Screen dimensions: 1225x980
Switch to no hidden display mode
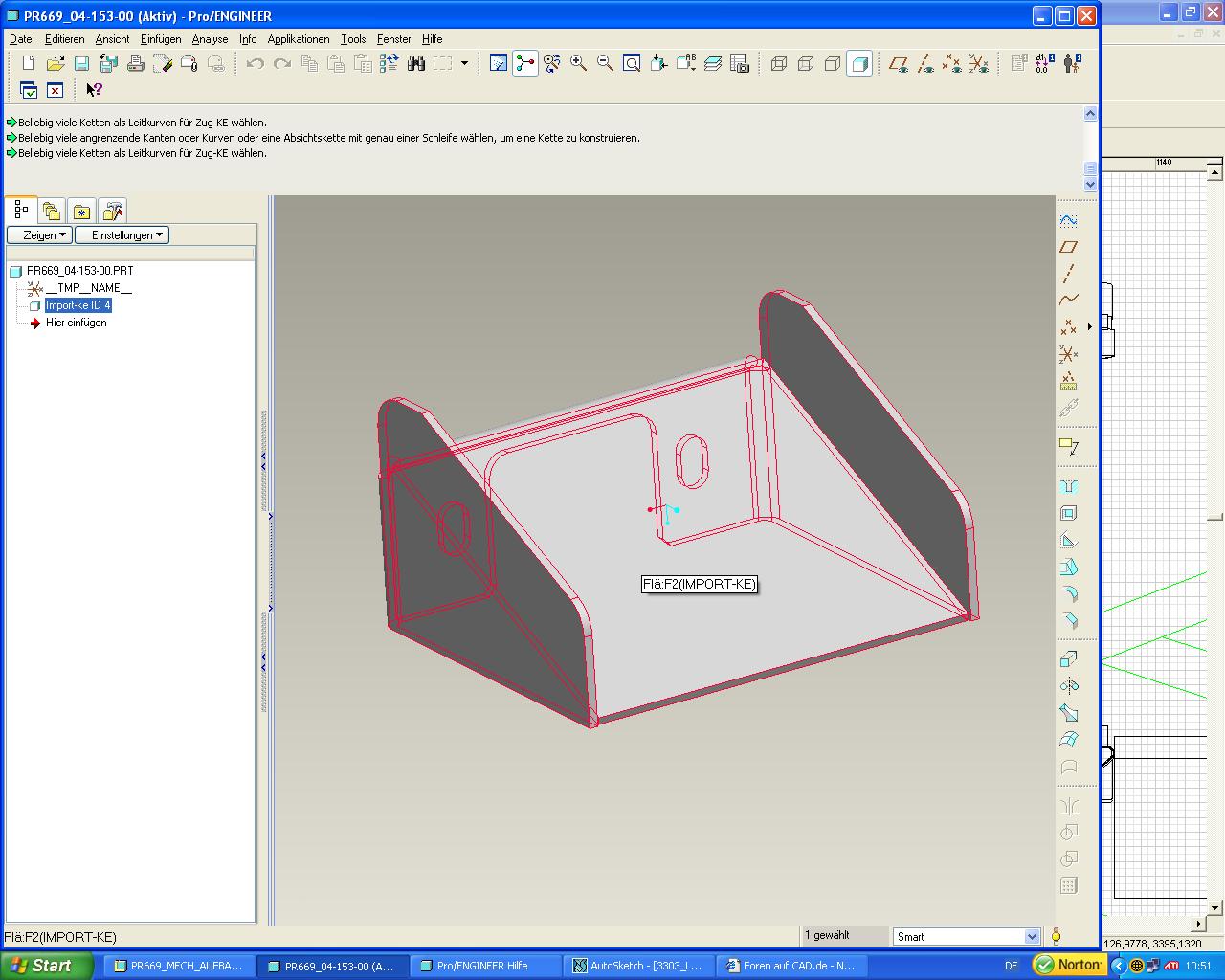pyautogui.click(x=833, y=63)
